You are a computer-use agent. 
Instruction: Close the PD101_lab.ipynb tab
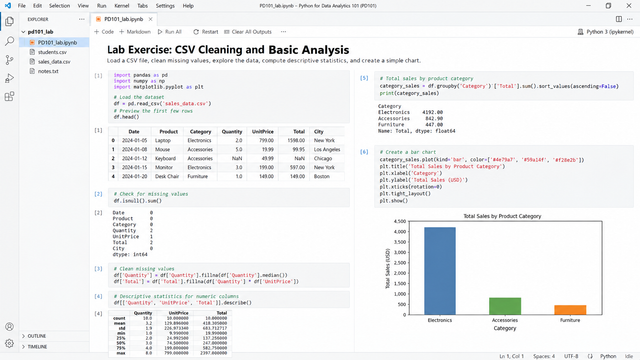[x=151, y=19]
